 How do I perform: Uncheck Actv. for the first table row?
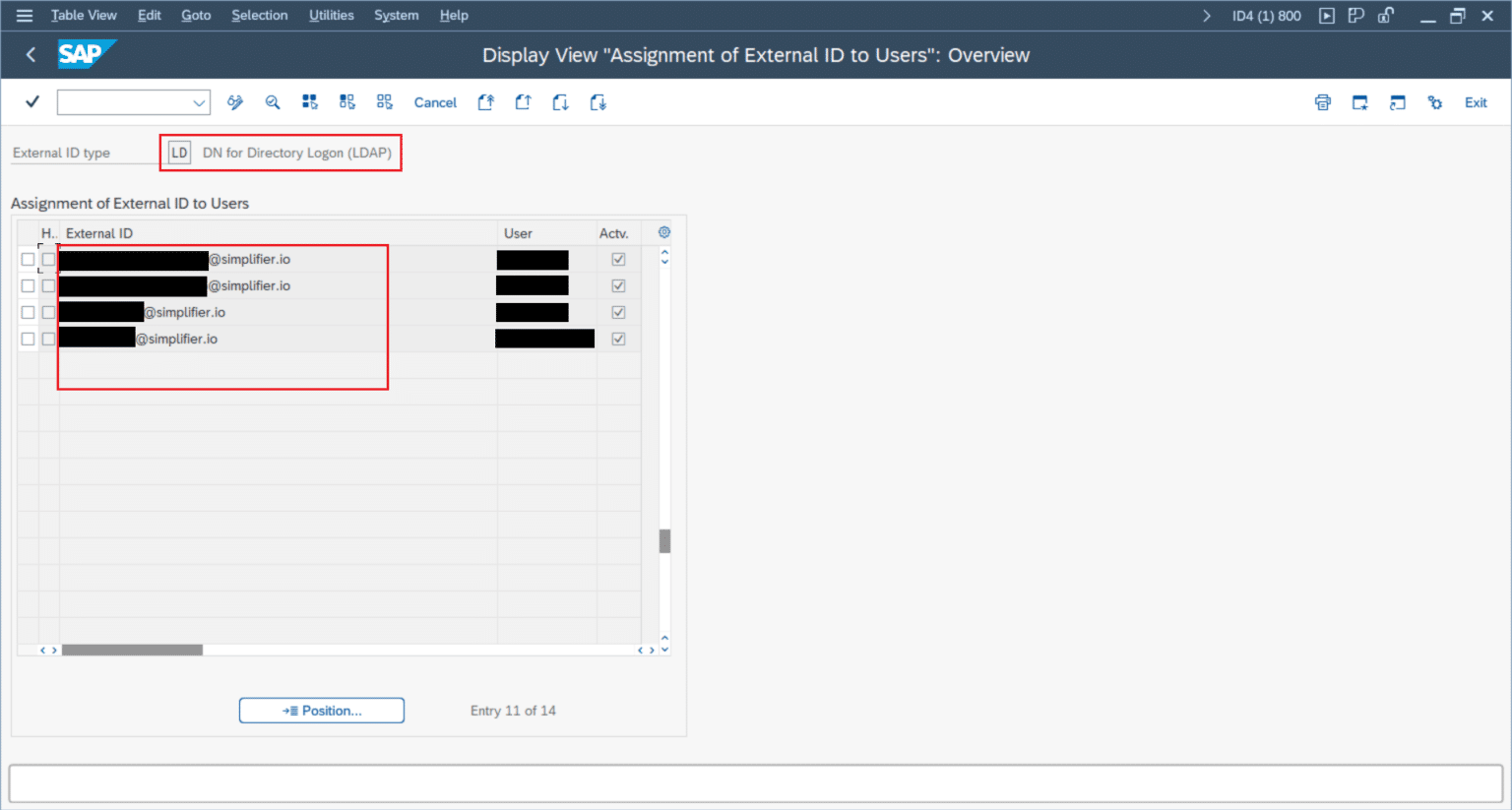(x=618, y=259)
